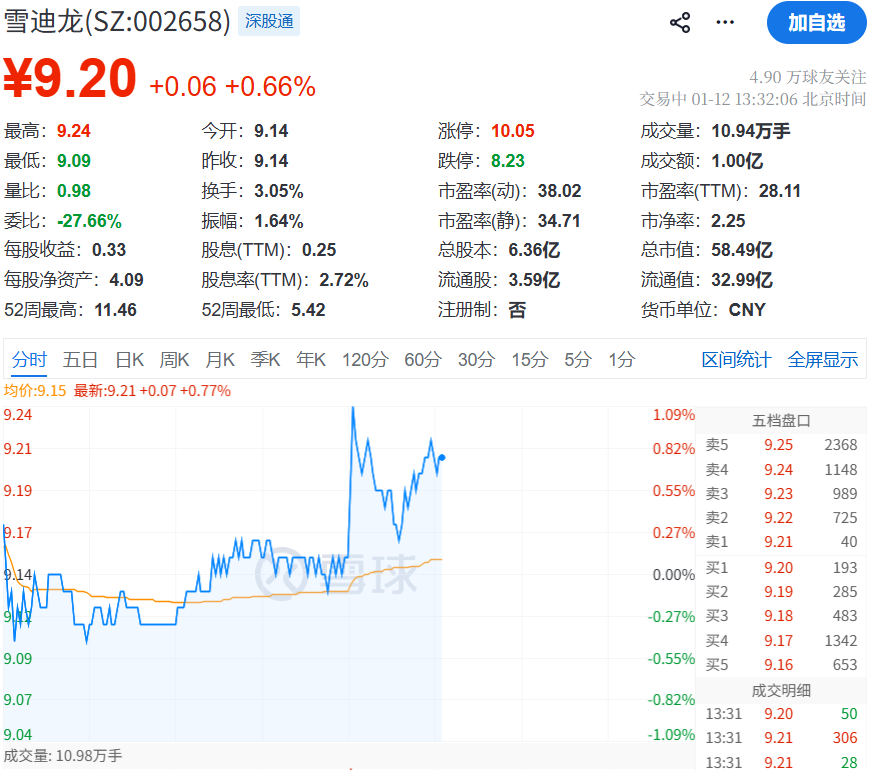872x770 pixels.
Task: Switch to the 五日 chart tab
Action: pos(81,360)
